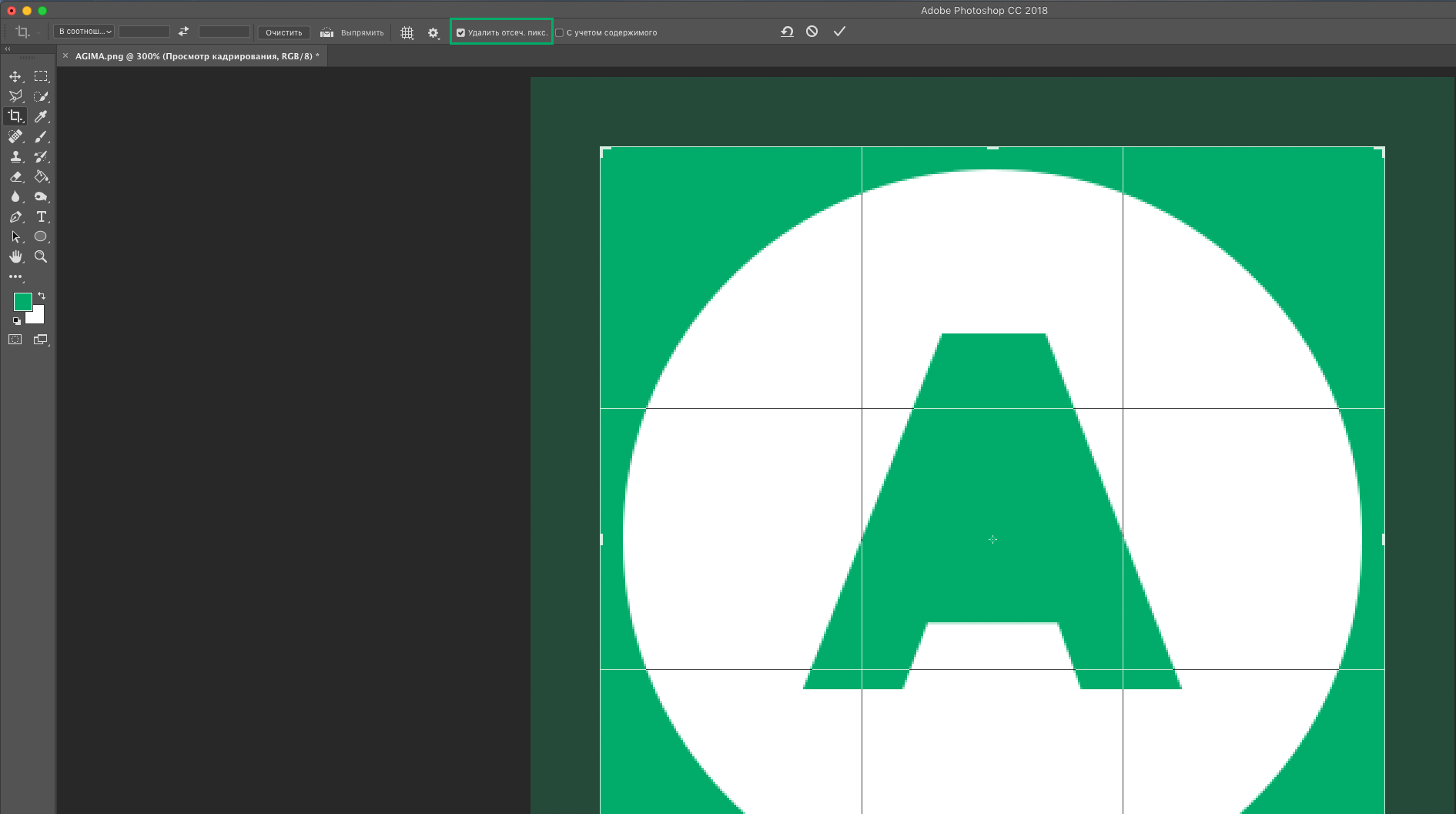Commit the crop with checkmark

839,32
